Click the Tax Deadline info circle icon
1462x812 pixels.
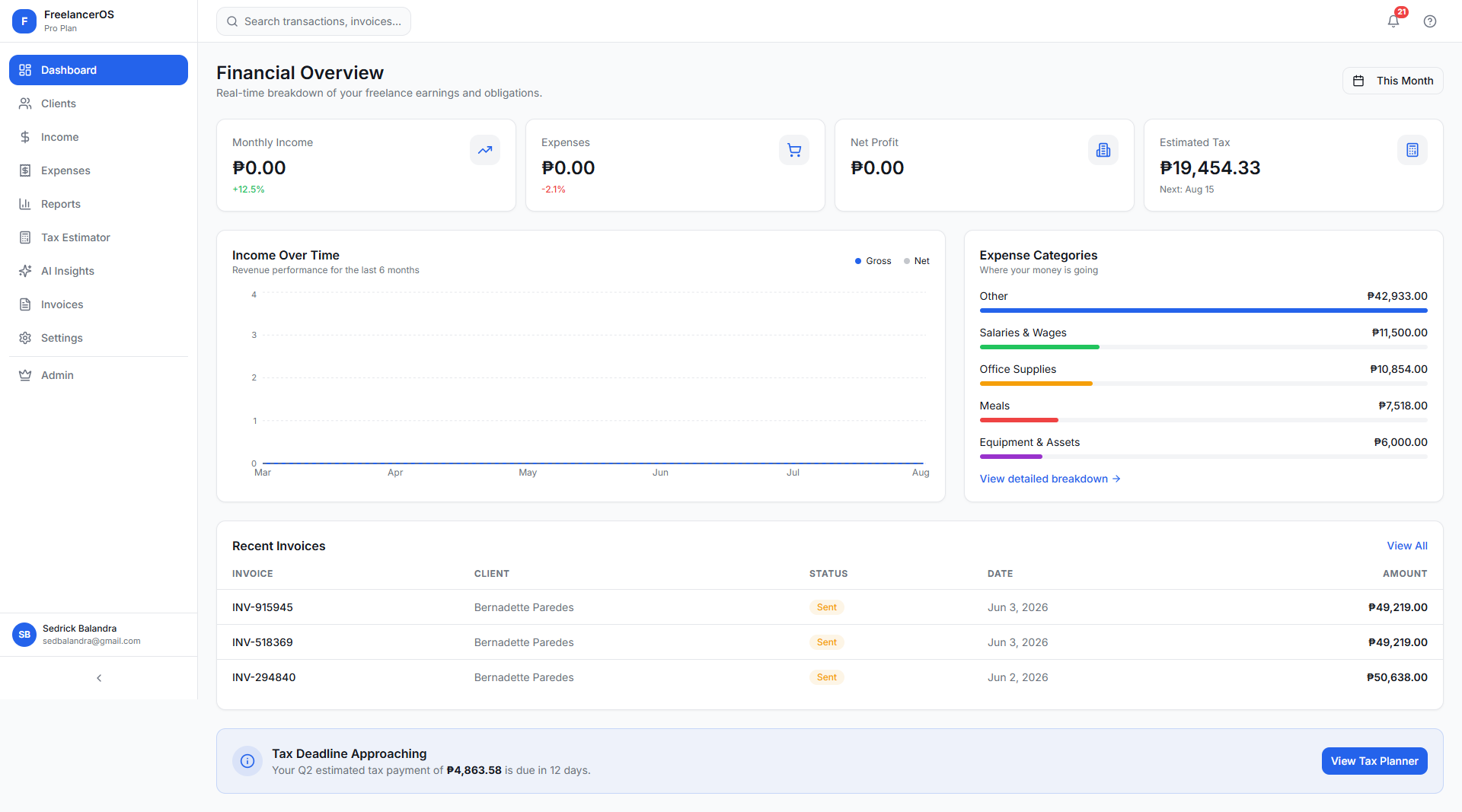tap(247, 761)
